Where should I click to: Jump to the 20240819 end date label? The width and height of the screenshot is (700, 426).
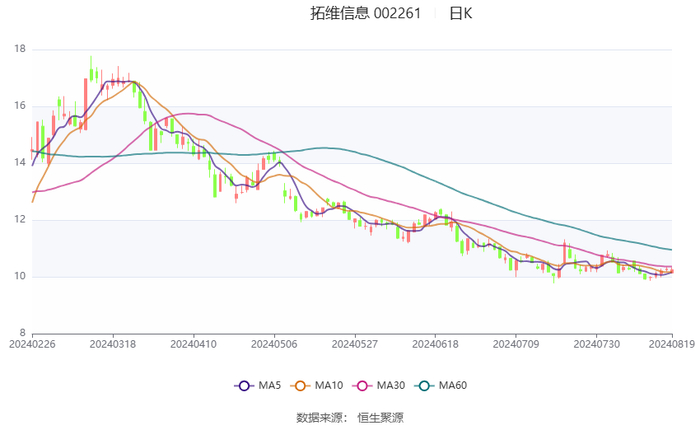coord(668,344)
